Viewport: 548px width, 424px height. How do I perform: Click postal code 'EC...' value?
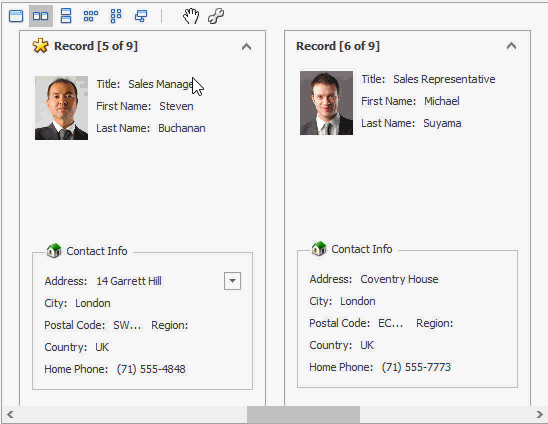click(391, 323)
